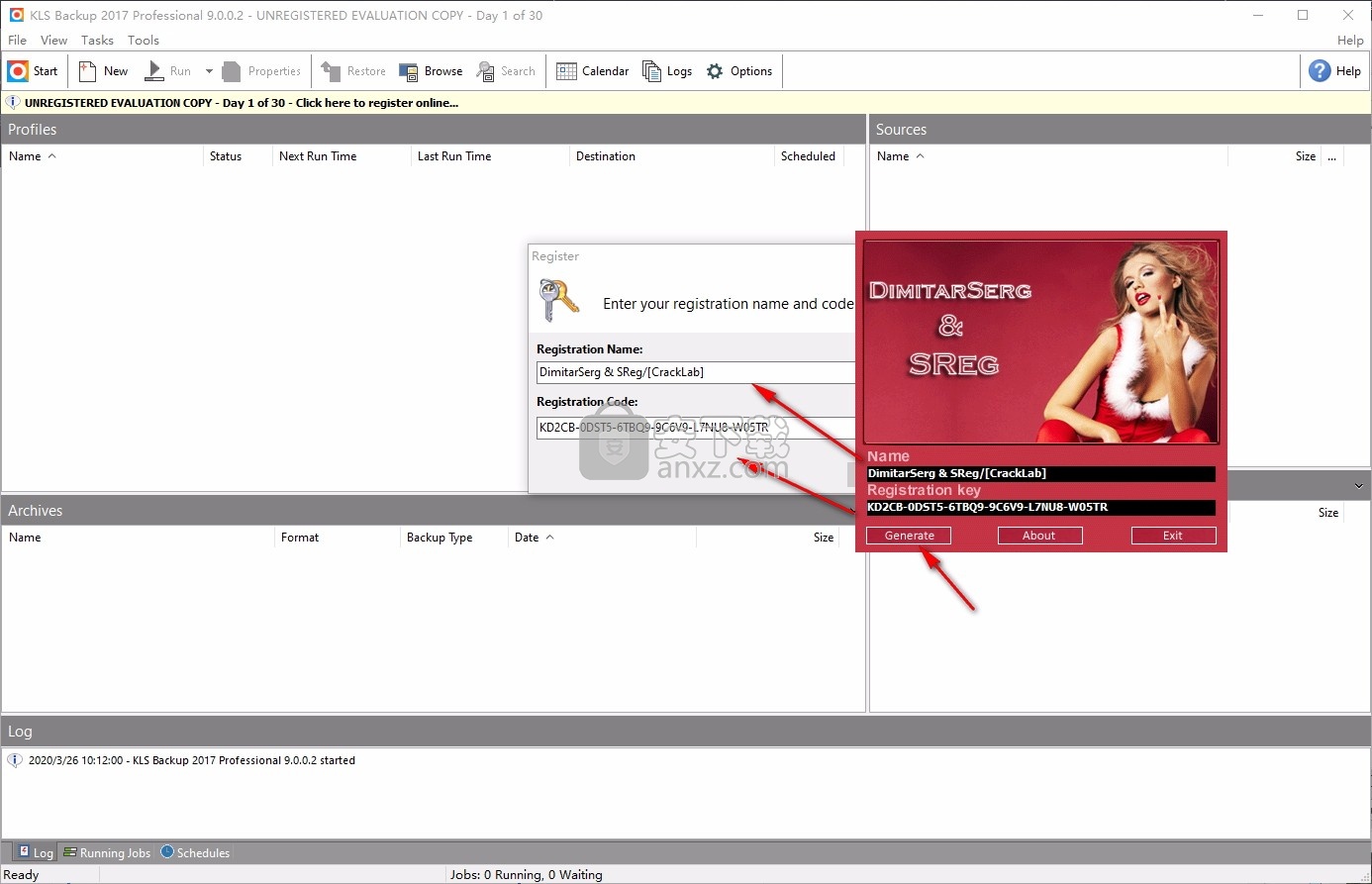Open the Tools menu
Viewport: 1372px width, 884px height.
[x=144, y=41]
